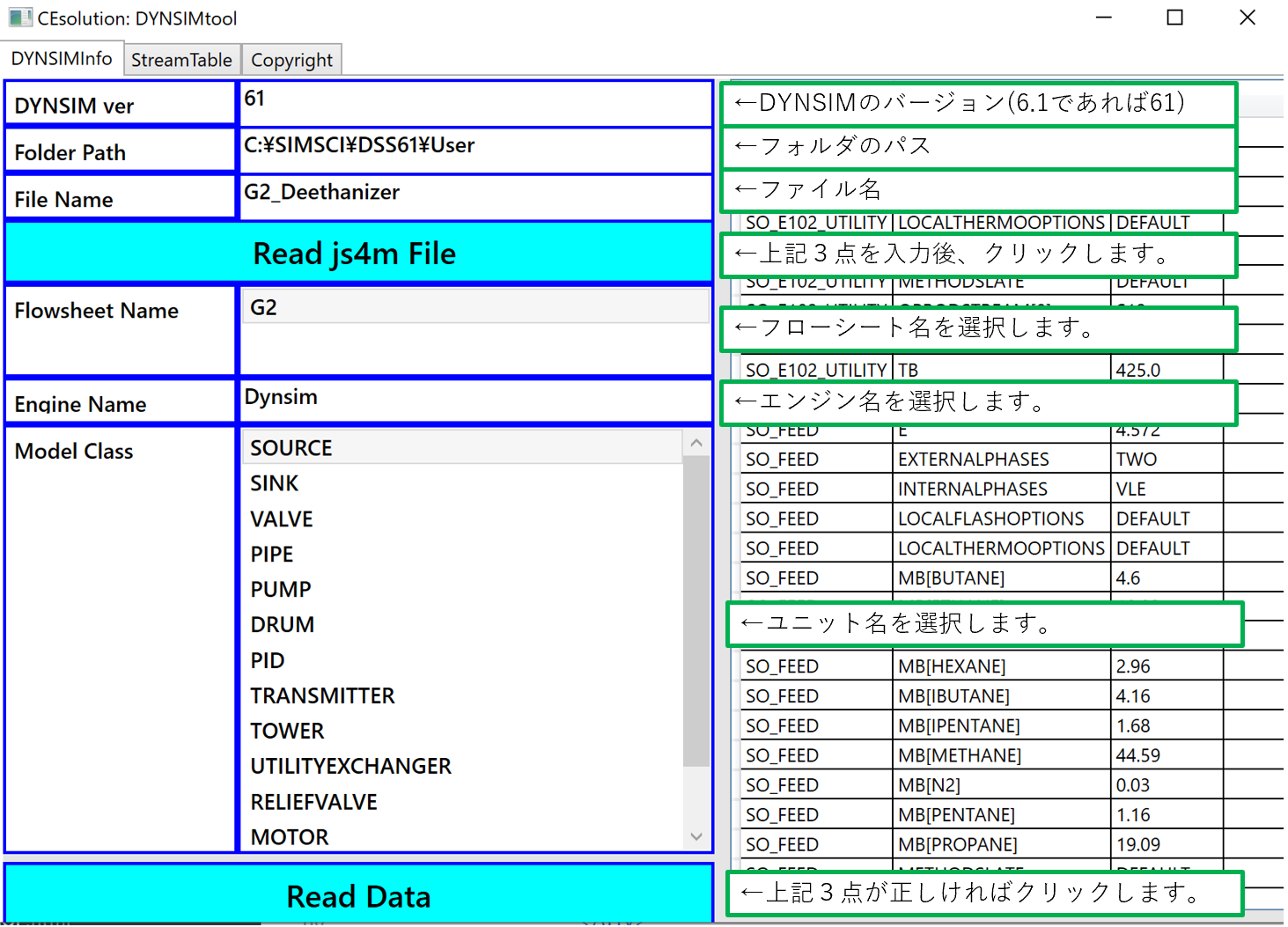The image size is (1288, 927).
Task: Select UTILITYEXCHANGER model class
Action: pyautogui.click(x=463, y=766)
